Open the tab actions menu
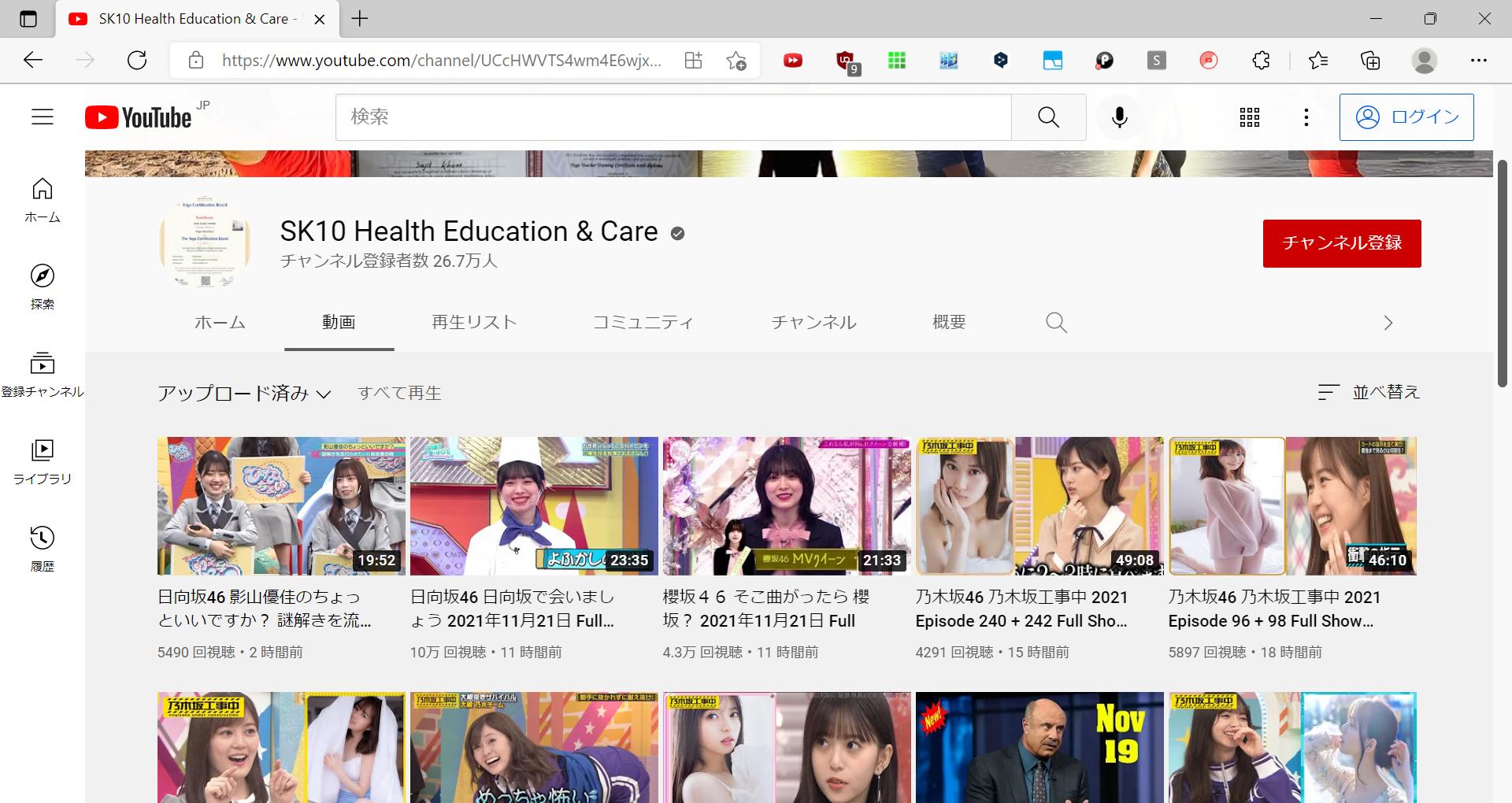The height and width of the screenshot is (803, 1512). coord(28,19)
